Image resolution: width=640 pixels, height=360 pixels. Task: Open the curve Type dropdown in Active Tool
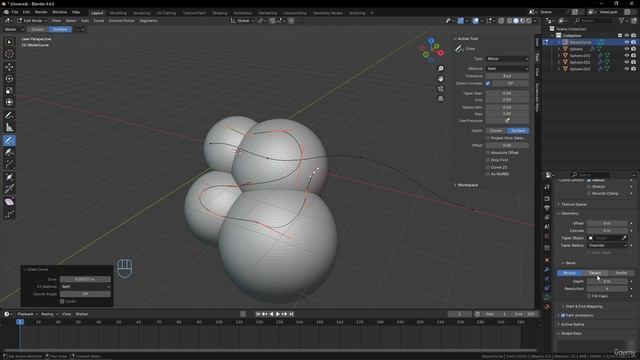pyautogui.click(x=507, y=59)
